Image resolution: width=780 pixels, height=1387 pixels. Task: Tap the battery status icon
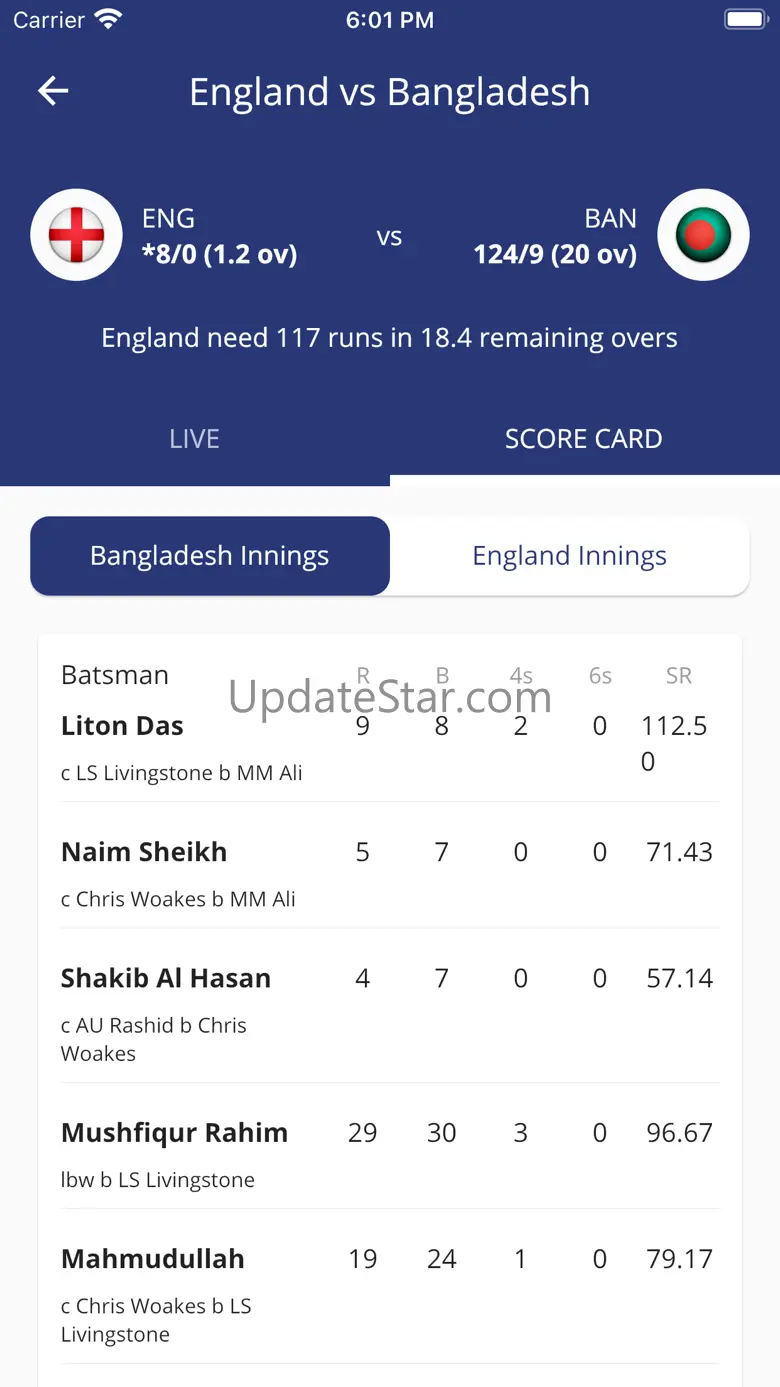tap(744, 19)
